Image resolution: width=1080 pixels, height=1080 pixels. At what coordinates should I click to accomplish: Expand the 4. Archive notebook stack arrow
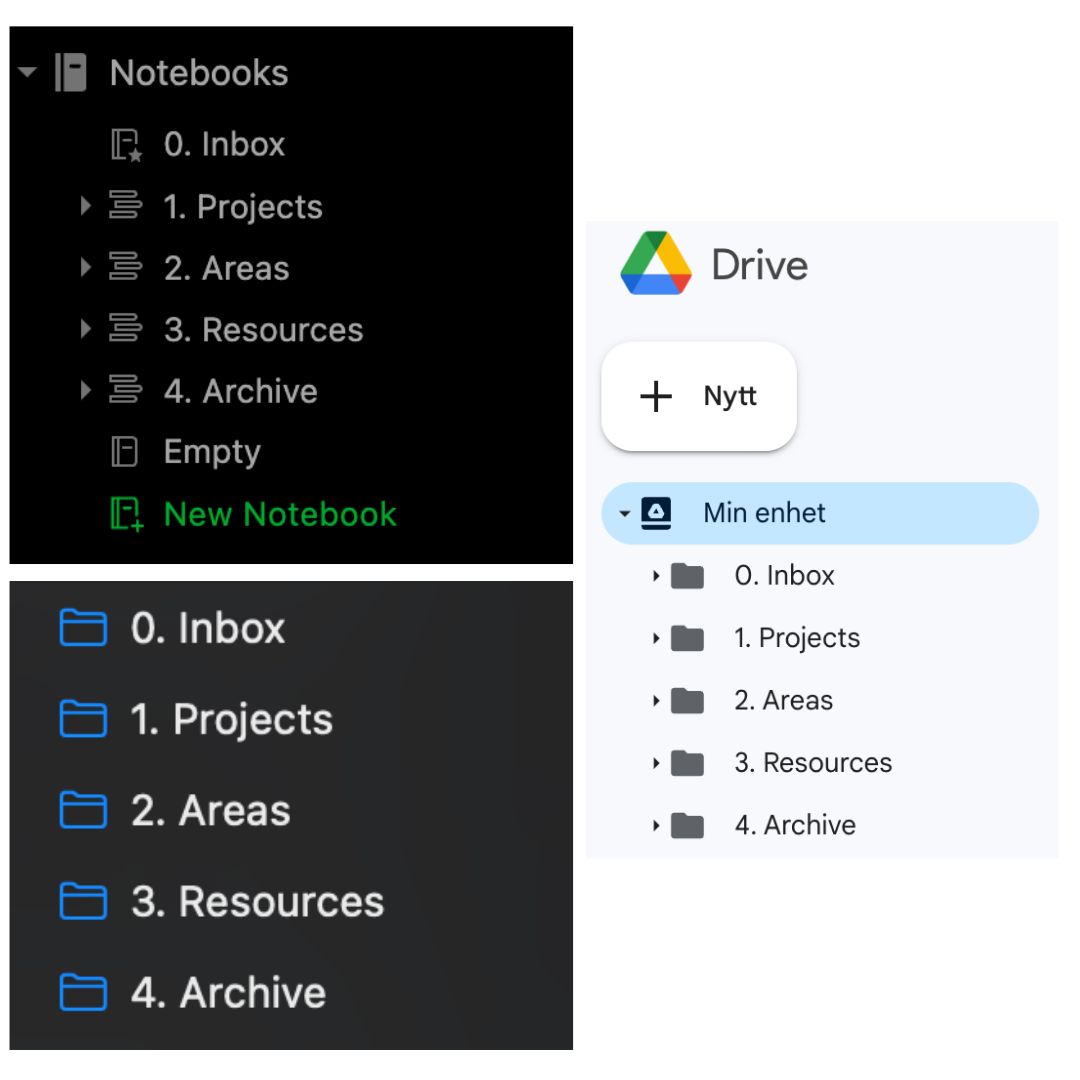coord(86,390)
